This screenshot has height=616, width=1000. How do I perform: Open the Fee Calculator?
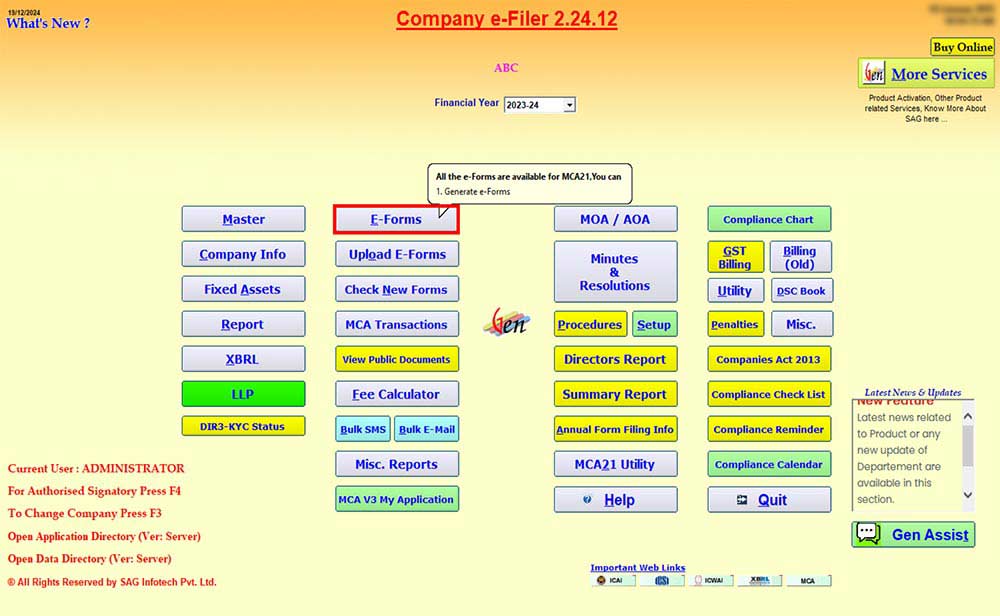(x=396, y=394)
